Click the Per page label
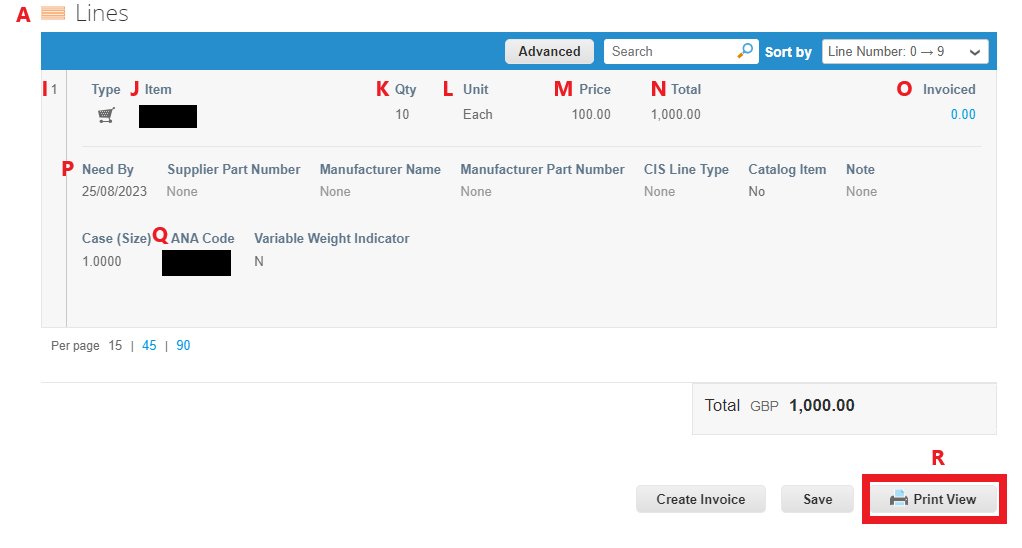Image resolution: width=1022 pixels, height=548 pixels. pos(75,346)
